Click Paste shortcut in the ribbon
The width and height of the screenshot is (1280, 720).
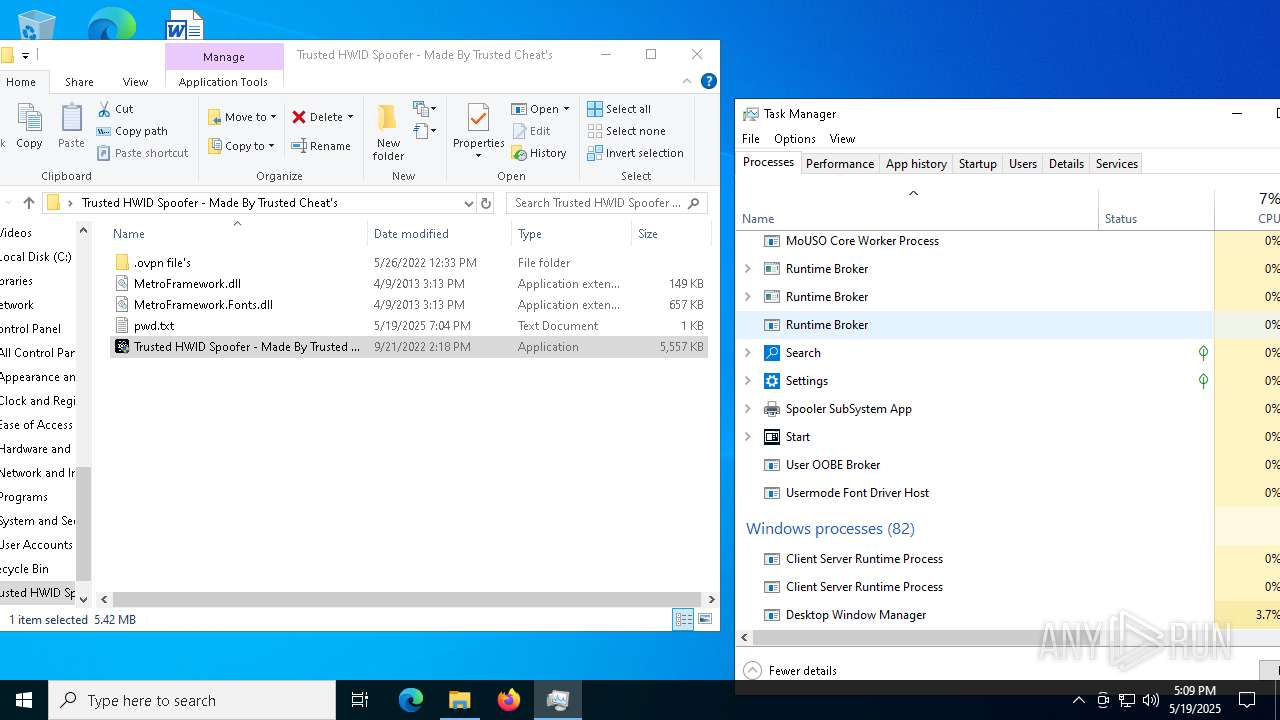[x=142, y=153]
